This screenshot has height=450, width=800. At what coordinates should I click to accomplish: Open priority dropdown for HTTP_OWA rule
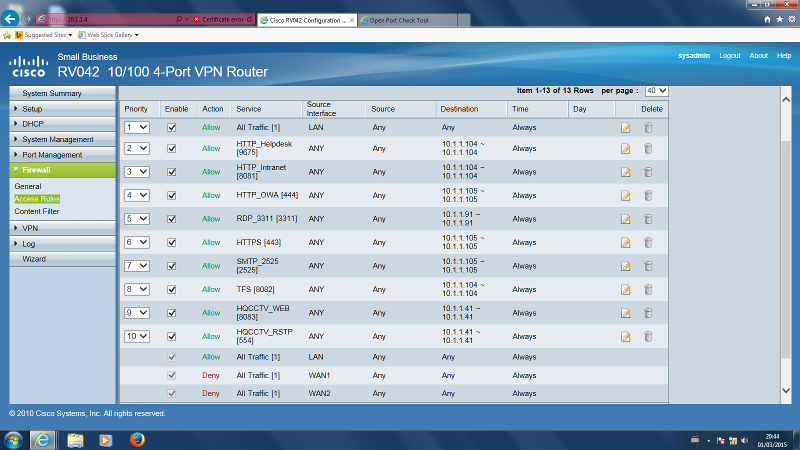point(137,195)
